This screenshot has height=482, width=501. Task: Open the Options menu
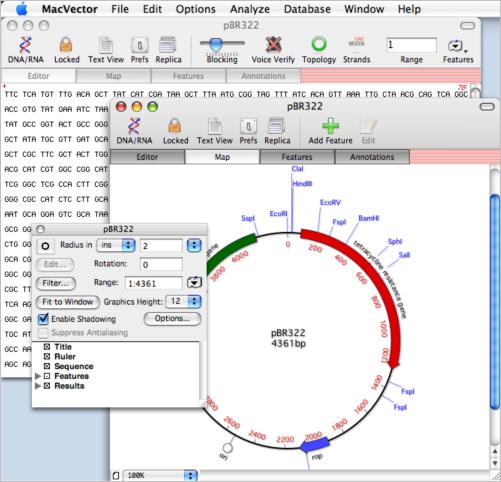196,9
